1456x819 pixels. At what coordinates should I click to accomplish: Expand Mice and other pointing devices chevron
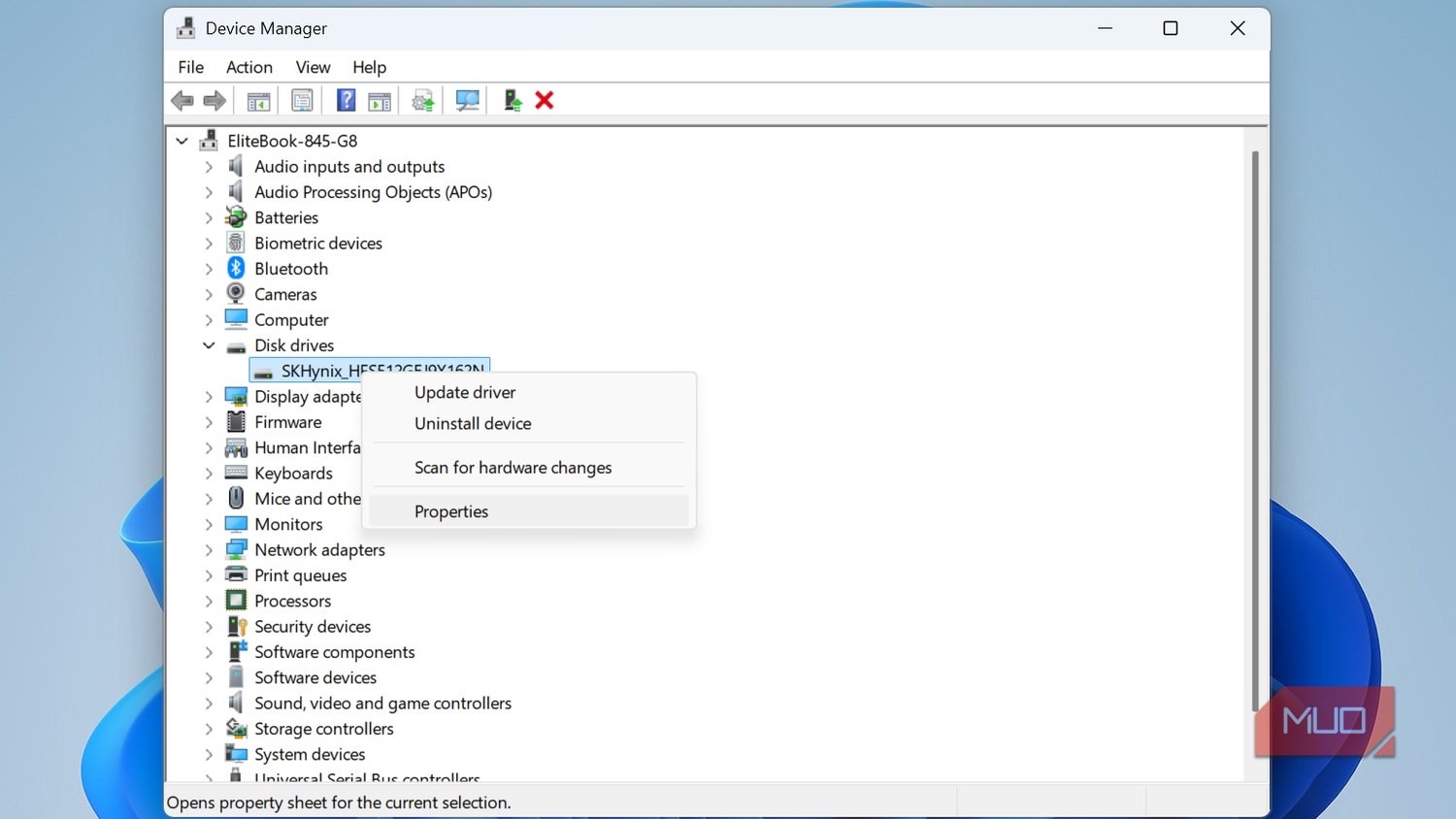(209, 499)
